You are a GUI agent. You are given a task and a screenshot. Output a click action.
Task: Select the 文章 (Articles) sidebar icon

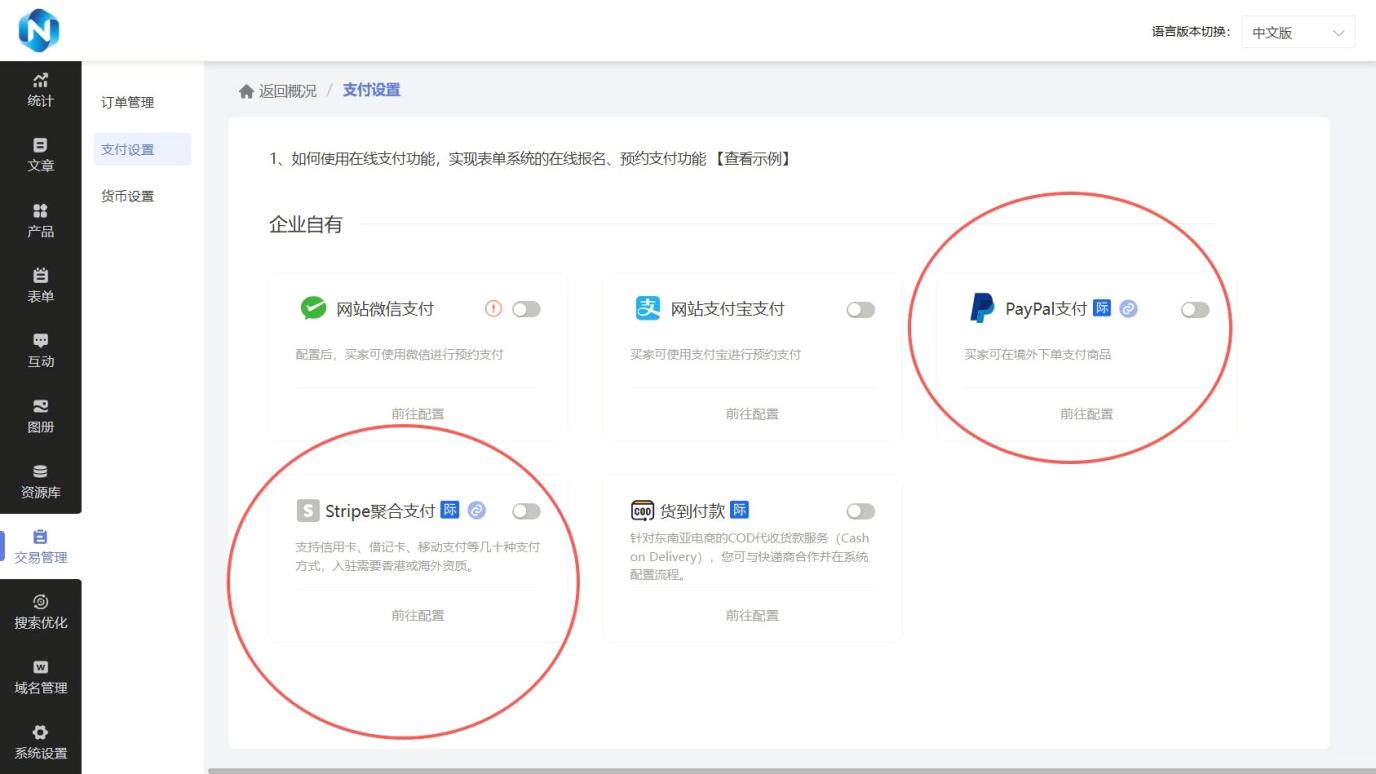point(40,156)
